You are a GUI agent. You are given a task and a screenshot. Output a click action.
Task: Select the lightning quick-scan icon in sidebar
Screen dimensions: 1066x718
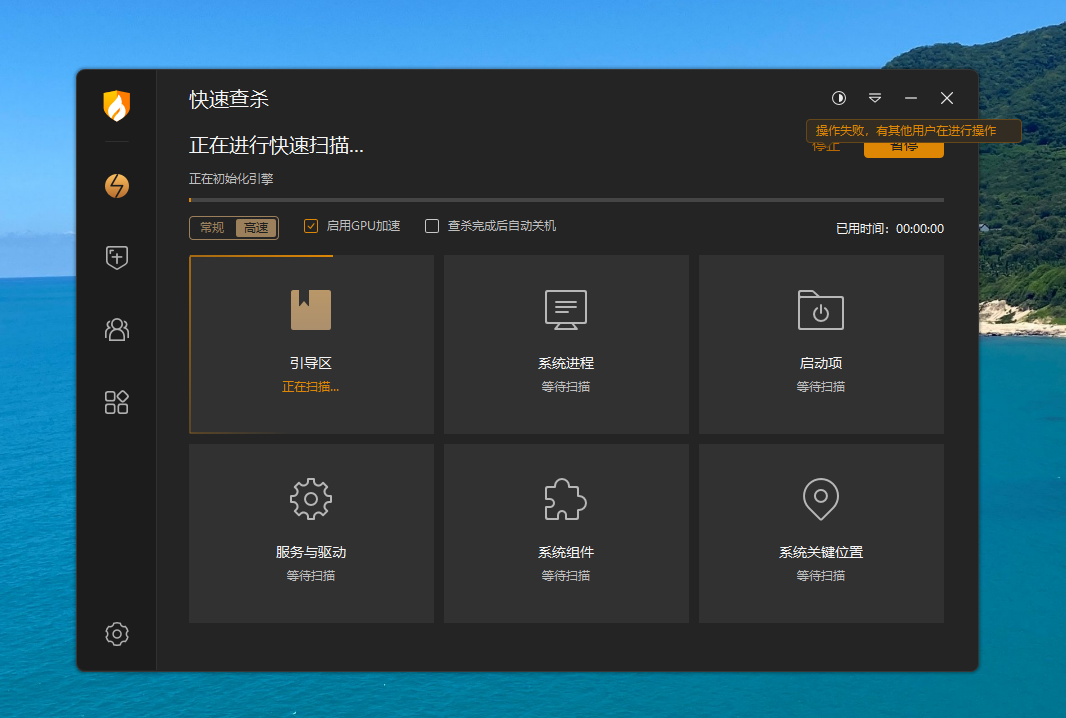[x=116, y=186]
